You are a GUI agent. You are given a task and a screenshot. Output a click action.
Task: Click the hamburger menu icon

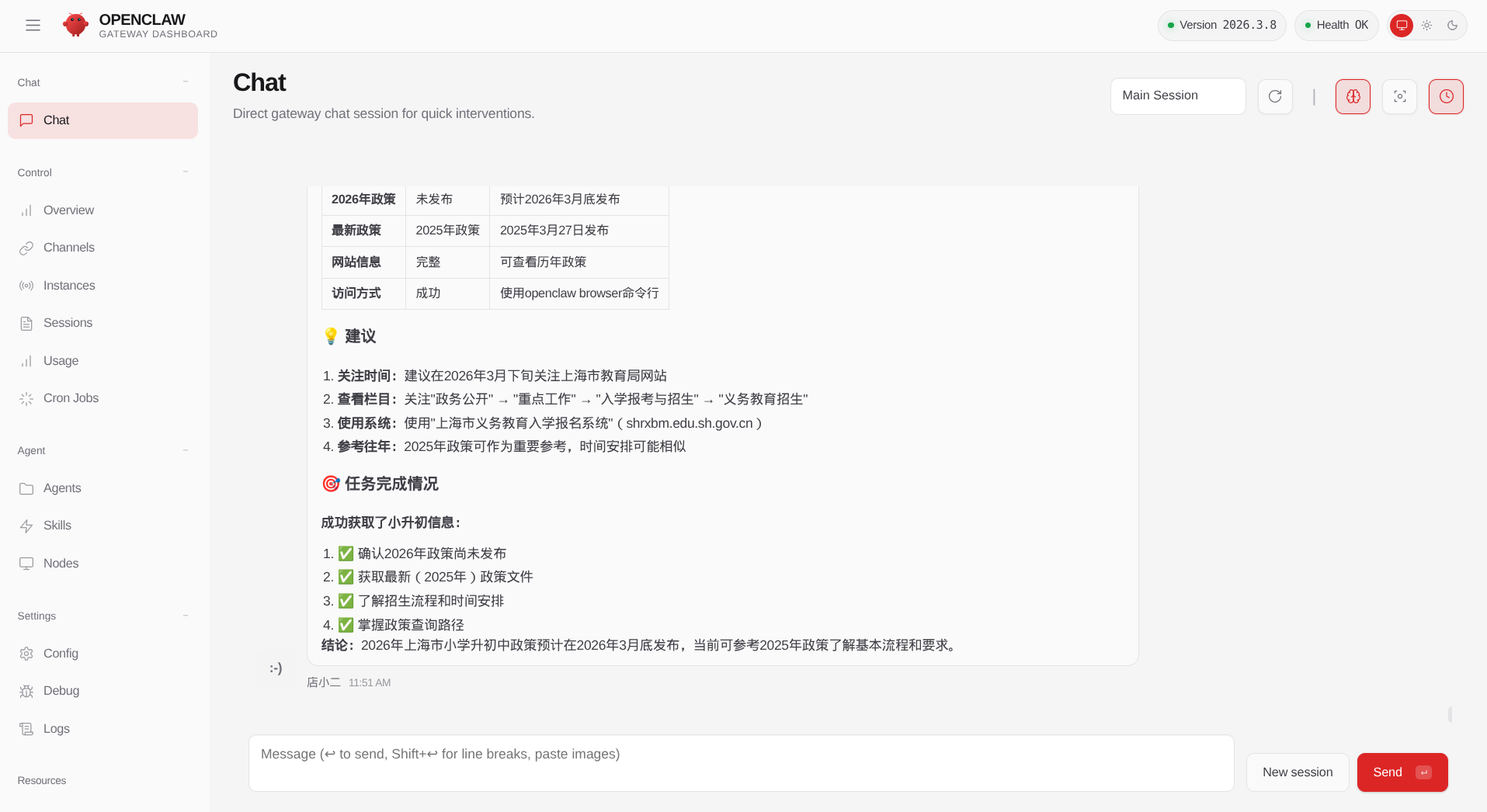pos(33,26)
